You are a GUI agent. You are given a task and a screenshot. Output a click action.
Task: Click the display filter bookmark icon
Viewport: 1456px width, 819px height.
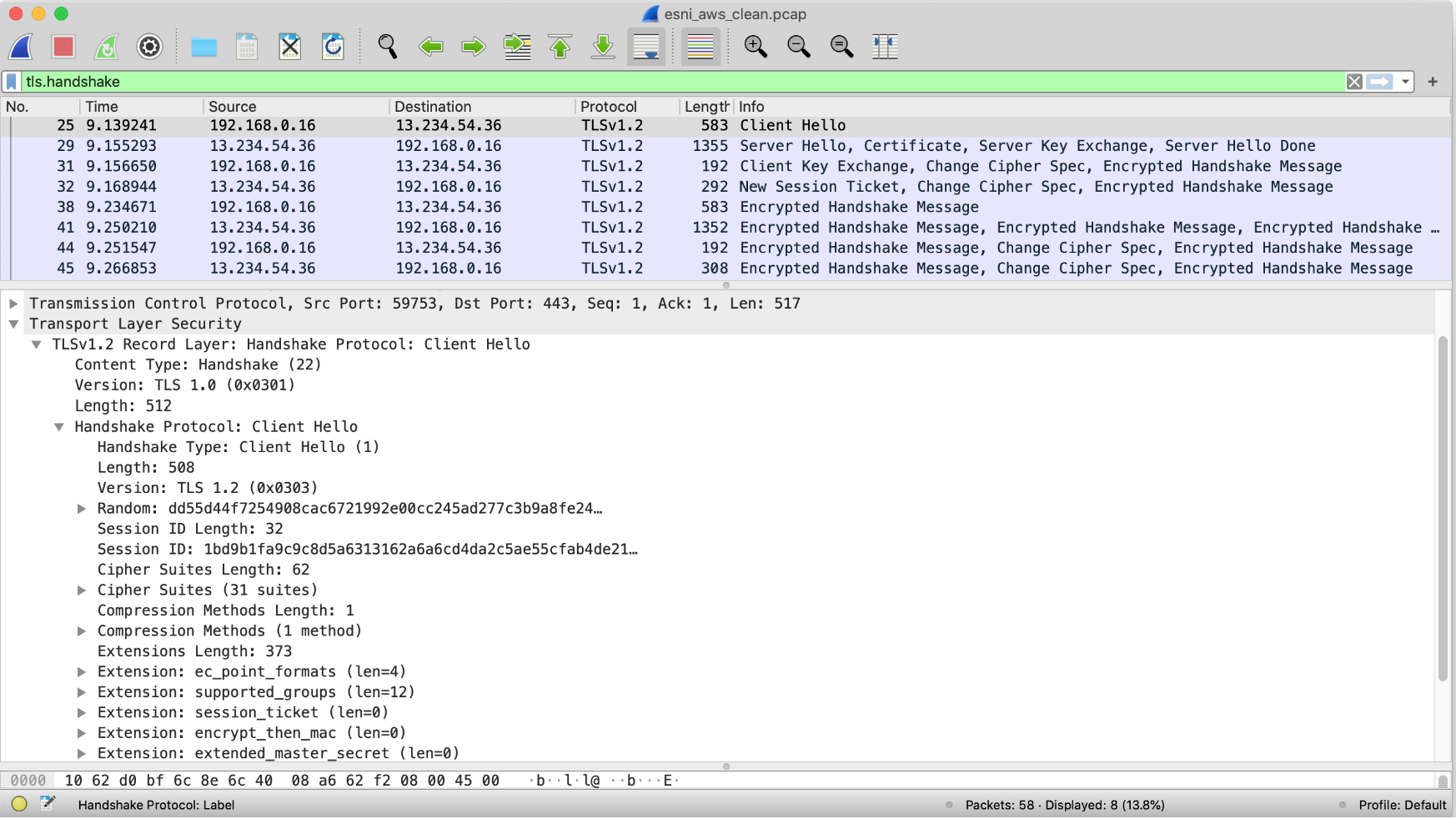click(x=12, y=82)
